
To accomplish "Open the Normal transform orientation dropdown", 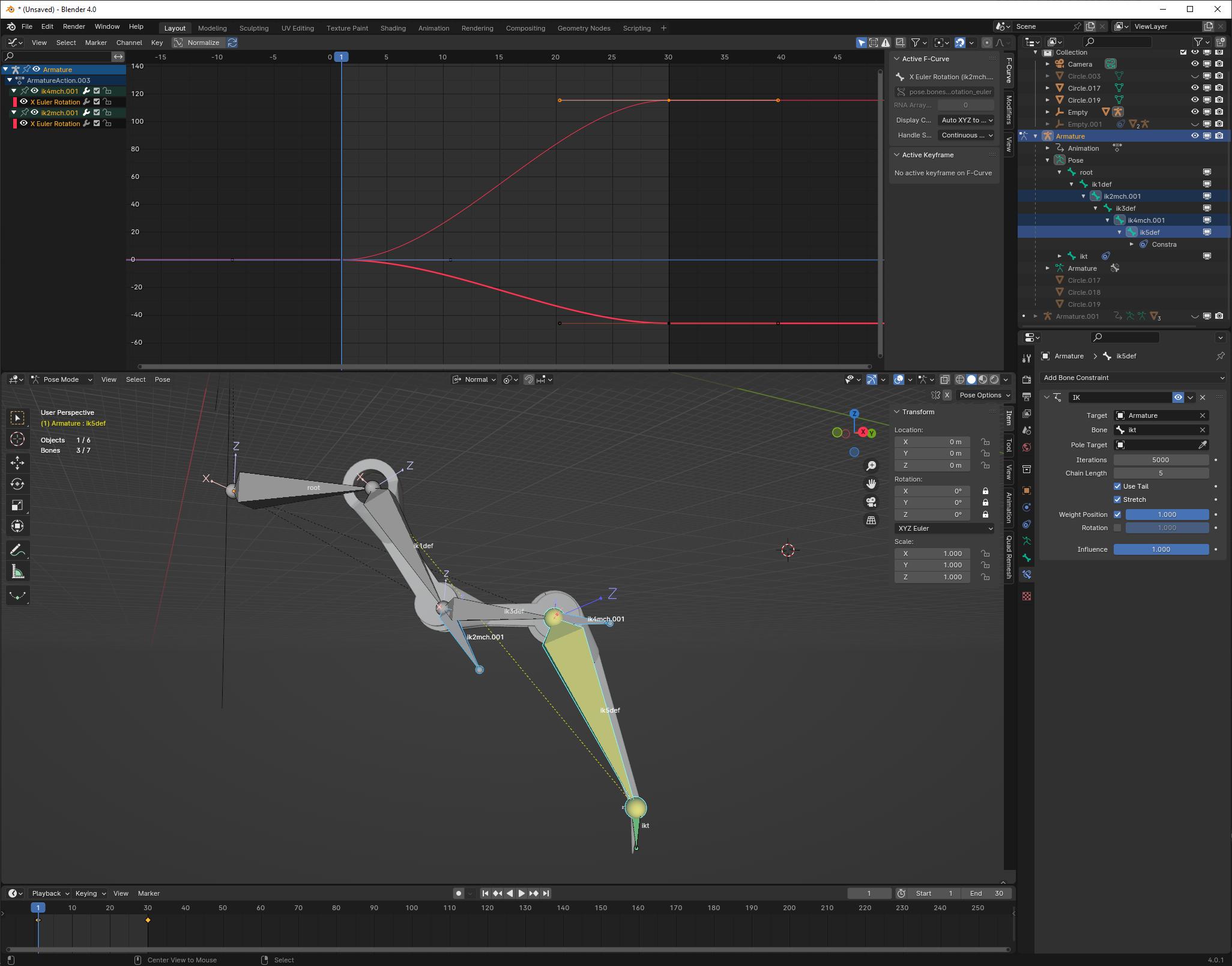I will [x=474, y=379].
